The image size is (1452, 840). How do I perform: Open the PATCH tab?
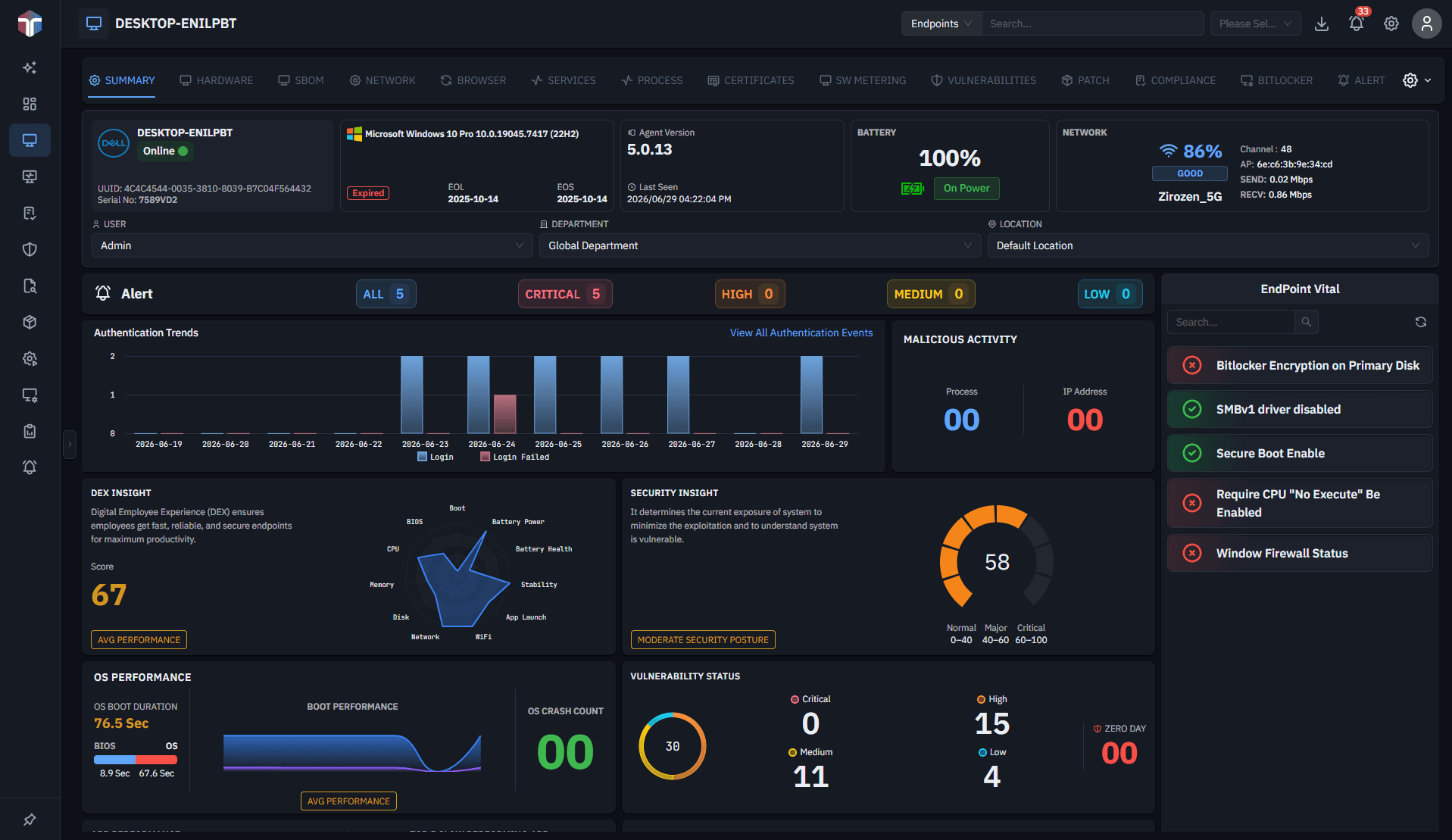1085,80
